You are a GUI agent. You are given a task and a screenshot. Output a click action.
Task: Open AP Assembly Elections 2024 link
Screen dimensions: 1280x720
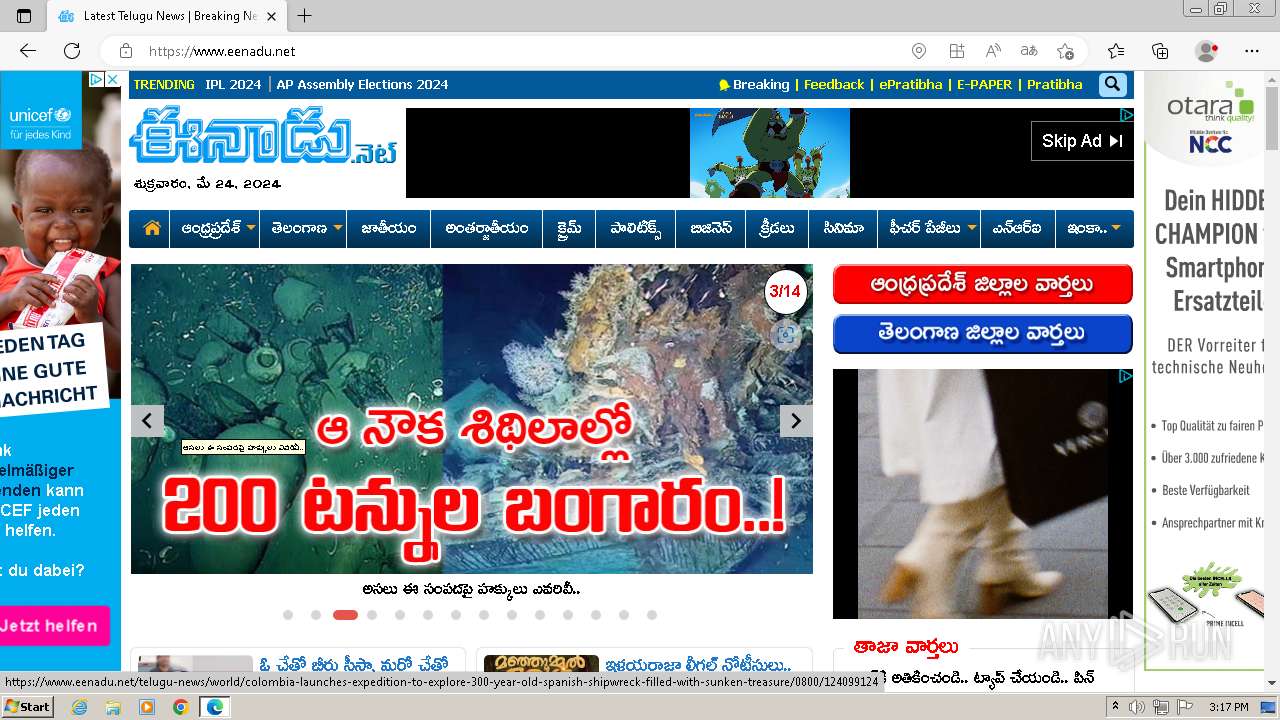tap(362, 85)
